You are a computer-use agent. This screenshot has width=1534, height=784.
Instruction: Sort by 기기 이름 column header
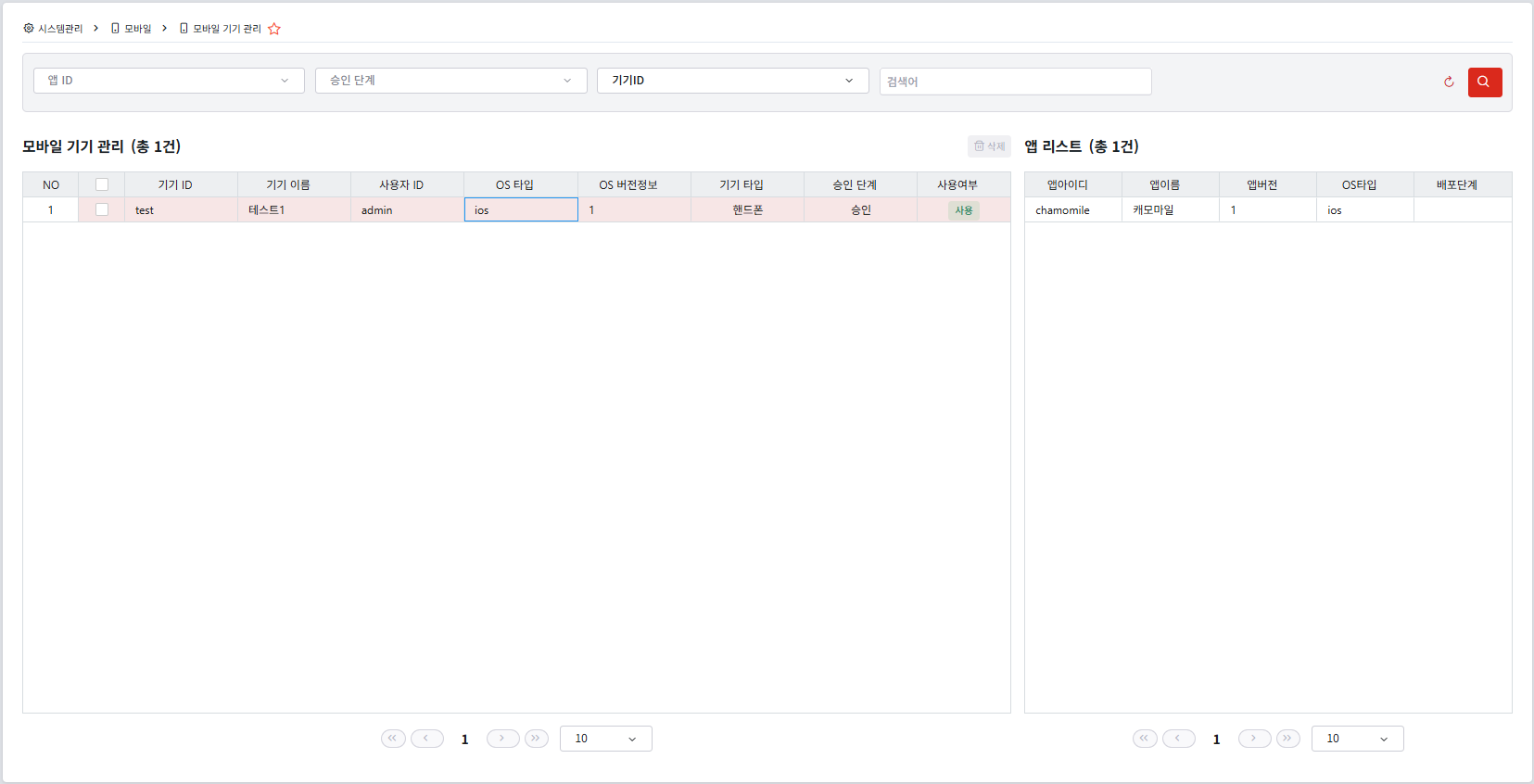point(294,184)
